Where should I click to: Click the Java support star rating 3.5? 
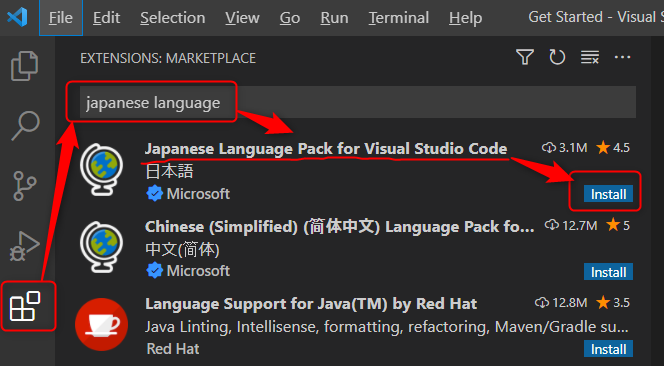point(613,302)
